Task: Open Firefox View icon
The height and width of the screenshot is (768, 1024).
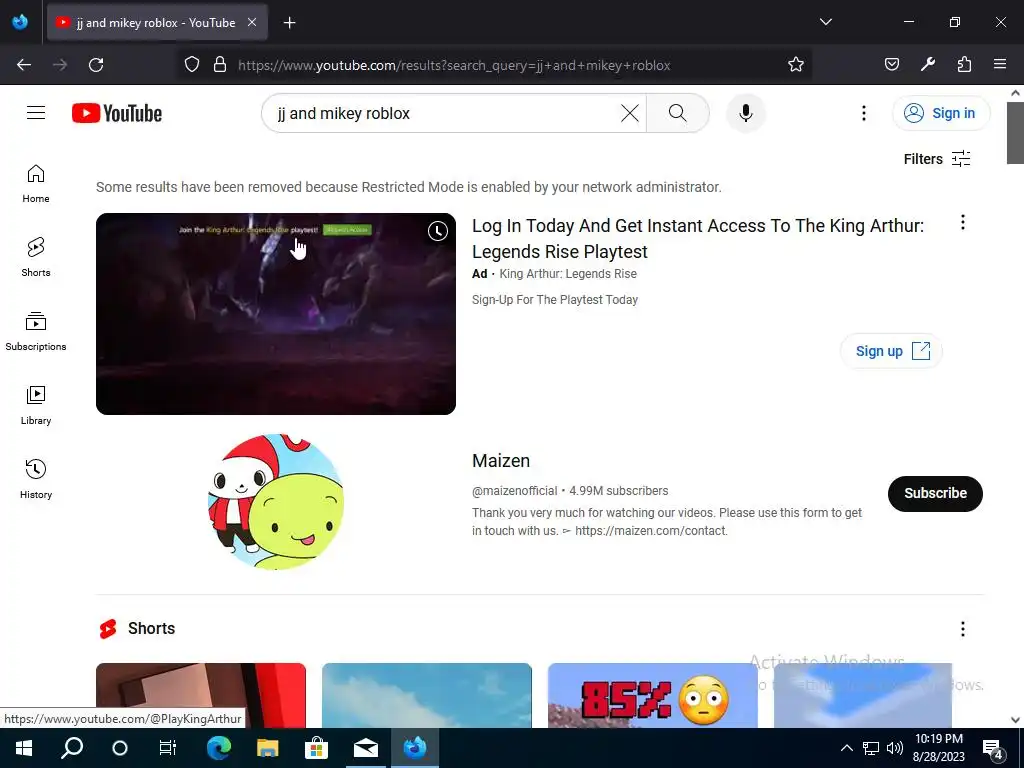Action: click(20, 22)
